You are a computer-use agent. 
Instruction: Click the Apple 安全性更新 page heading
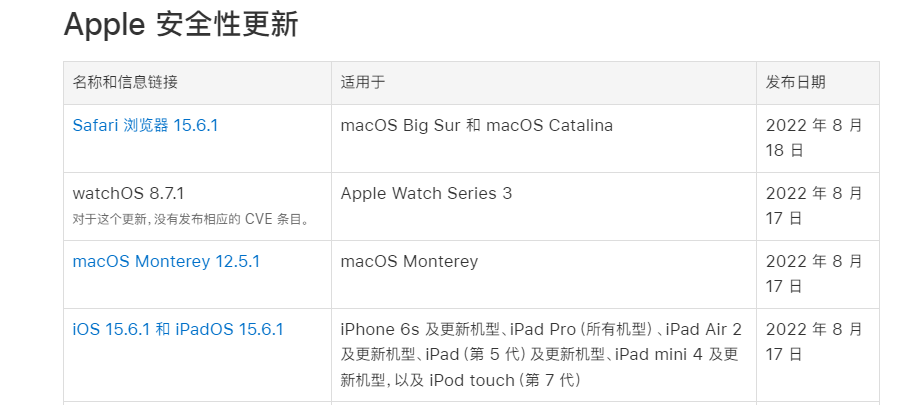pyautogui.click(x=181, y=25)
